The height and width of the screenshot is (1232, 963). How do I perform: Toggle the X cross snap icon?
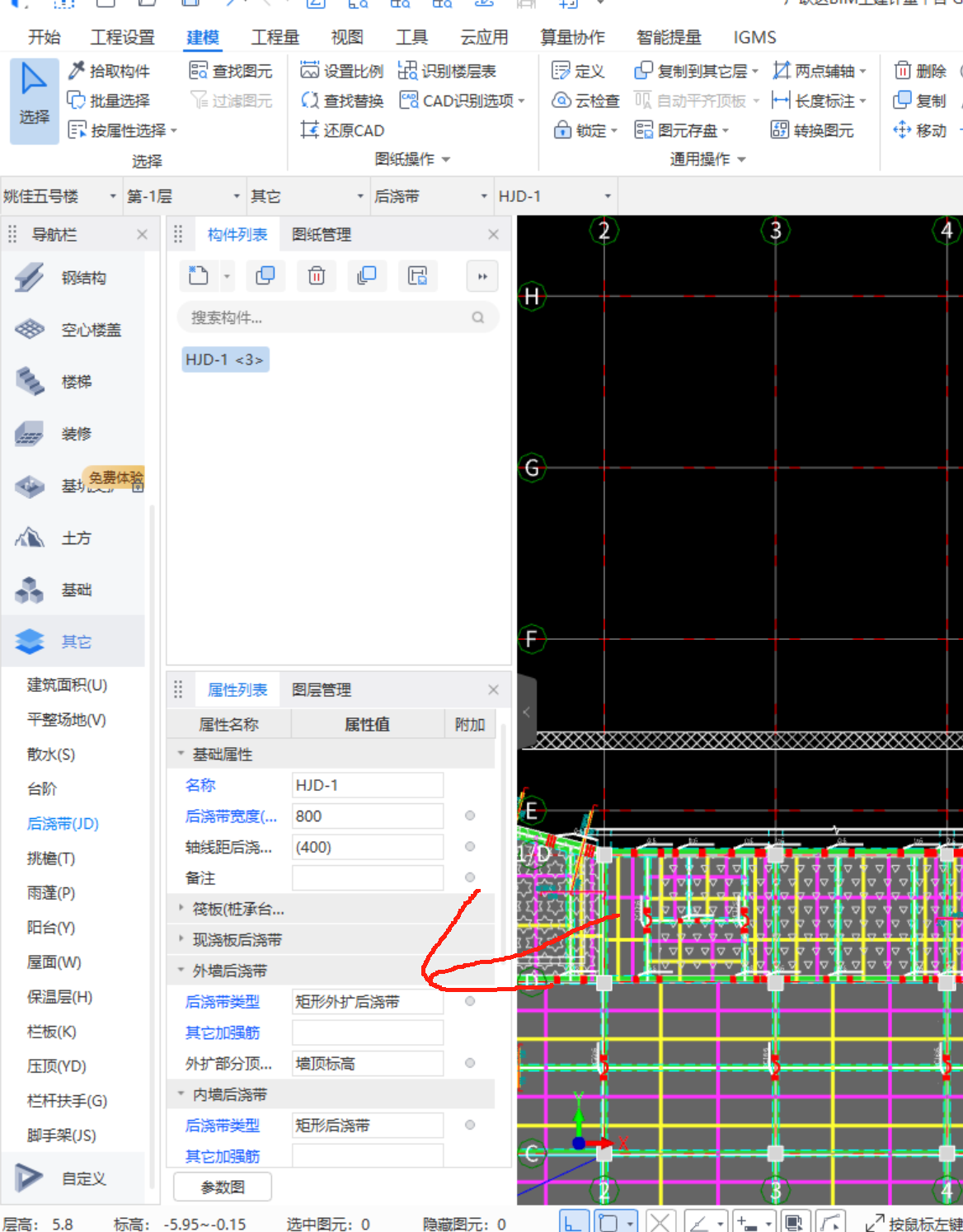[660, 1223]
